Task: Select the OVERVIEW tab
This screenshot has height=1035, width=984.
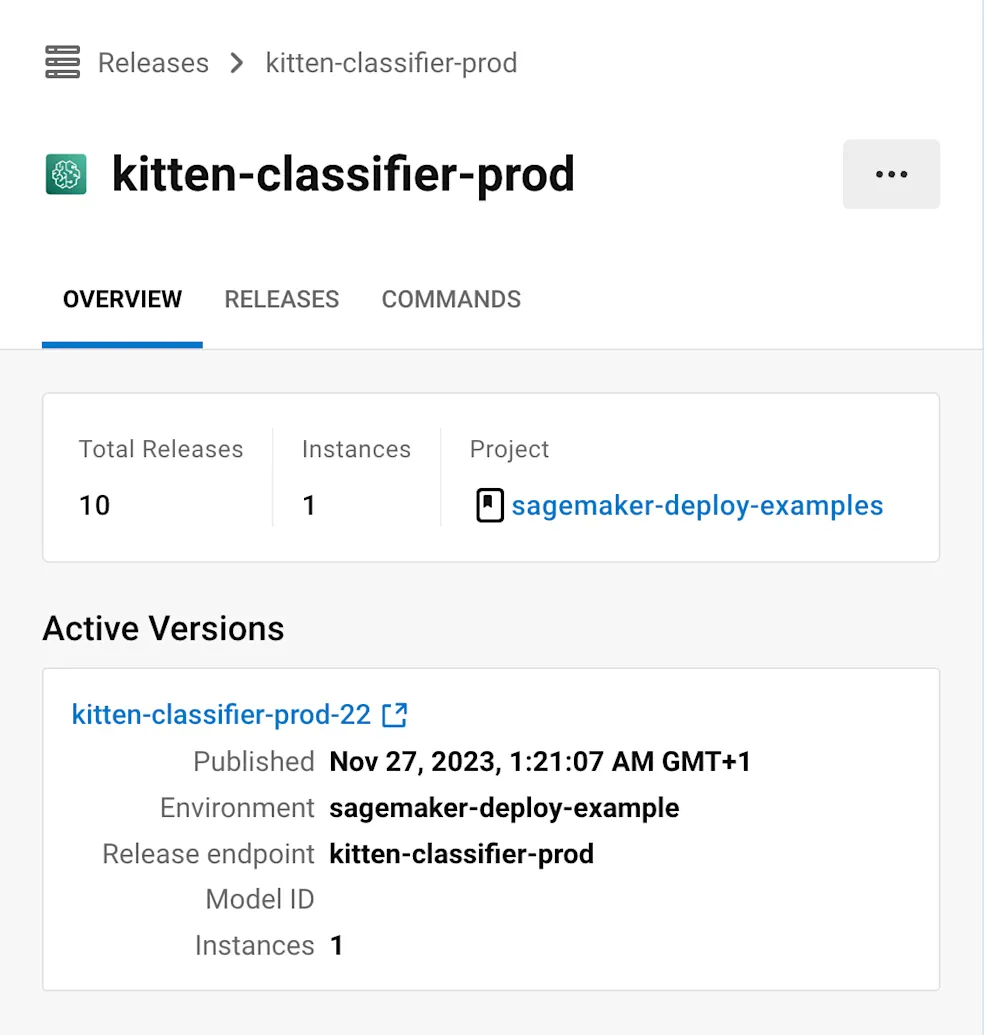Action: coord(121,299)
